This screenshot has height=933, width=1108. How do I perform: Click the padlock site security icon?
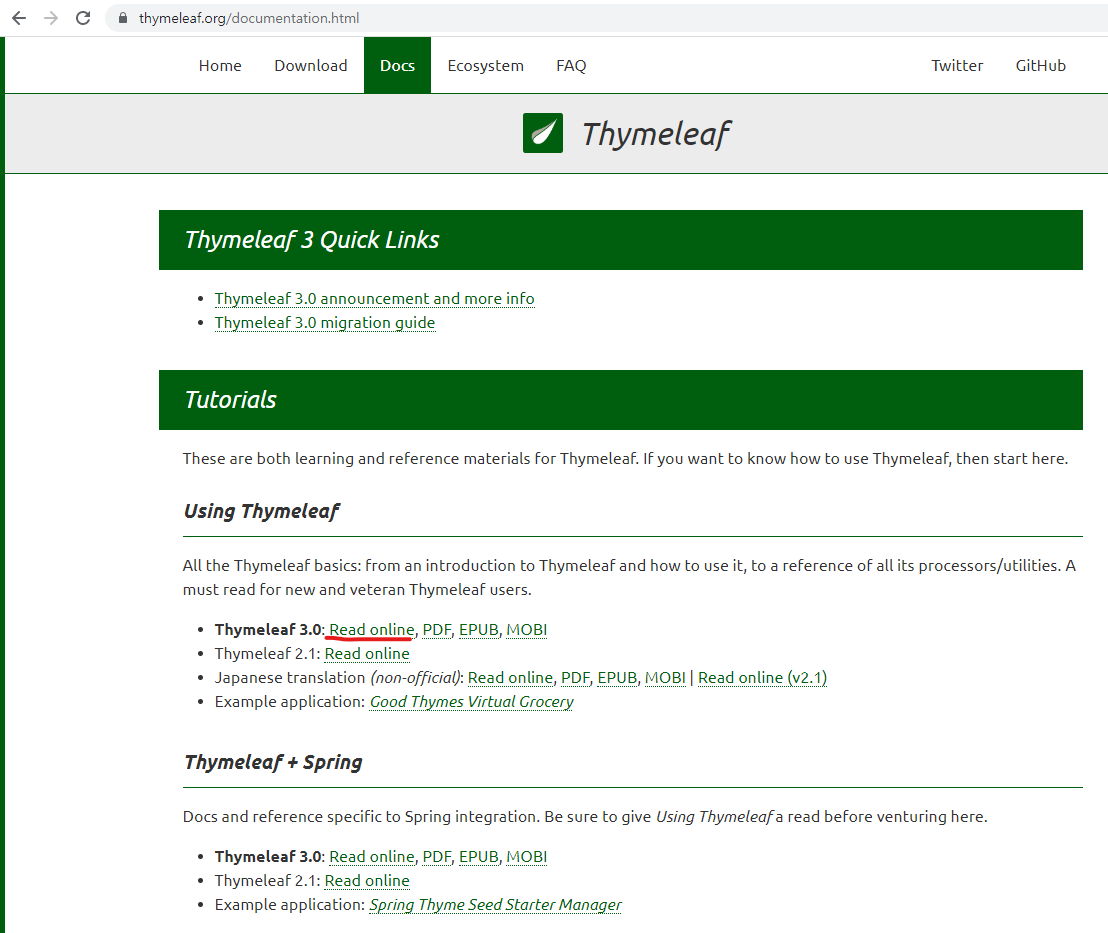pyautogui.click(x=123, y=18)
